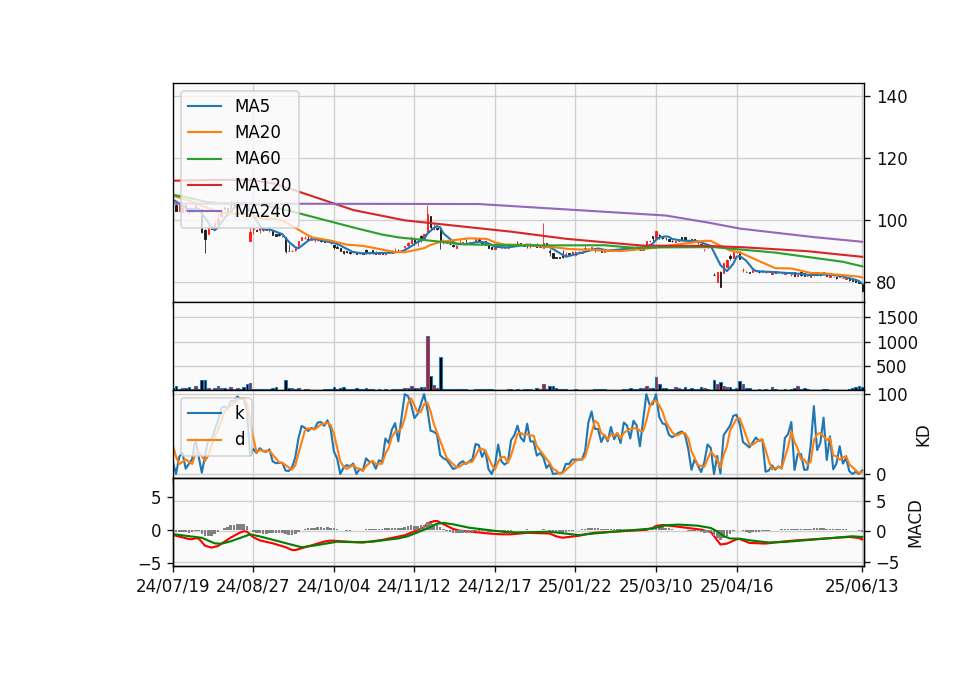This screenshot has width=960, height=690.
Task: Click the vertical KD axis title
Action: click(x=923, y=437)
